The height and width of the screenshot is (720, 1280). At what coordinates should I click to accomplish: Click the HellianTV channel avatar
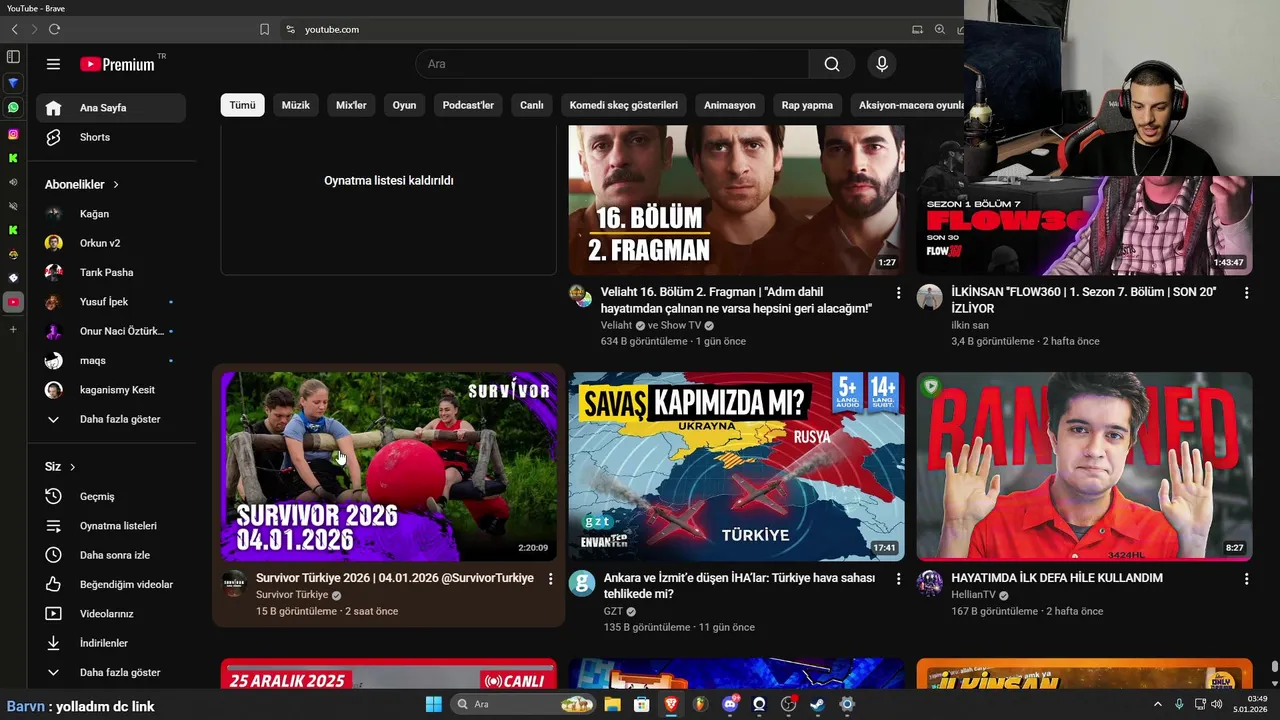point(930,583)
